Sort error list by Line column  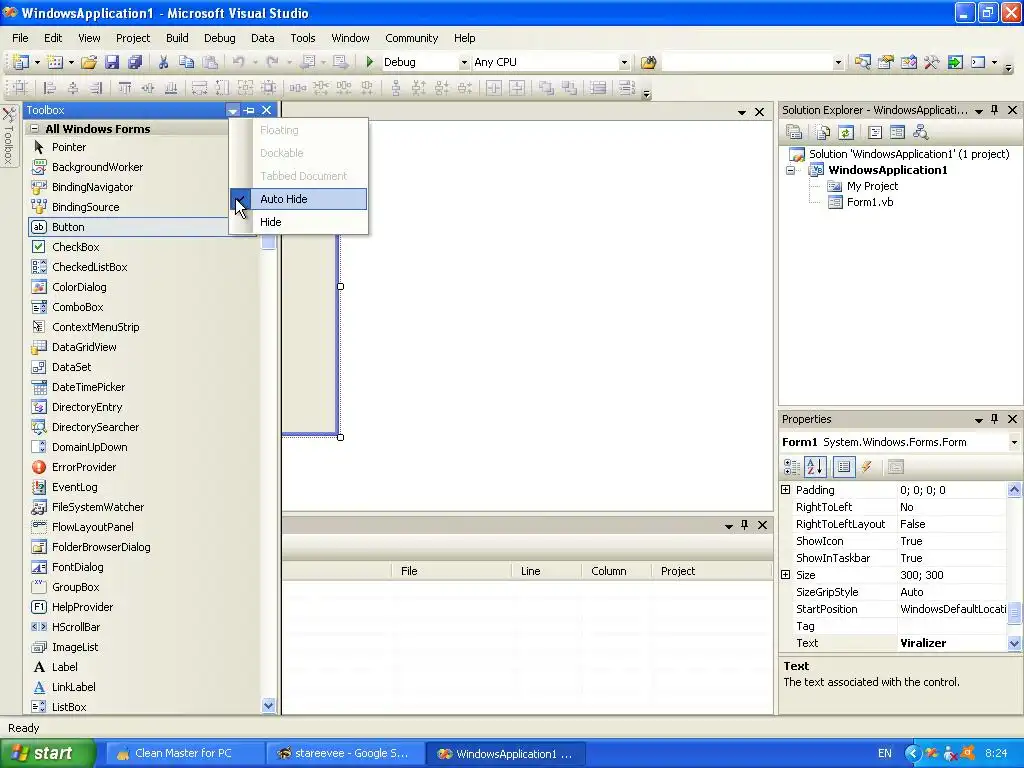(x=546, y=571)
